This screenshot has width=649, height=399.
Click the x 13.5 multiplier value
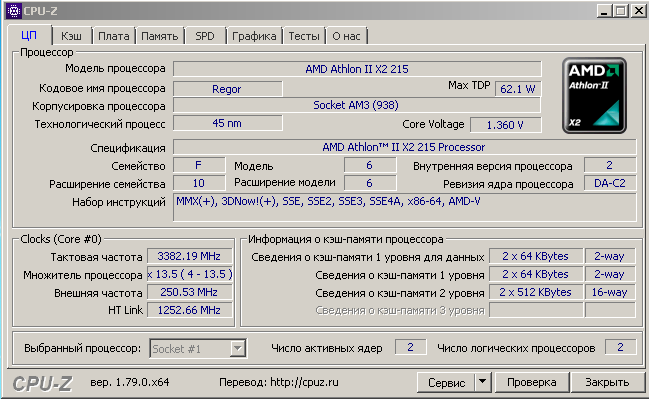[190, 274]
